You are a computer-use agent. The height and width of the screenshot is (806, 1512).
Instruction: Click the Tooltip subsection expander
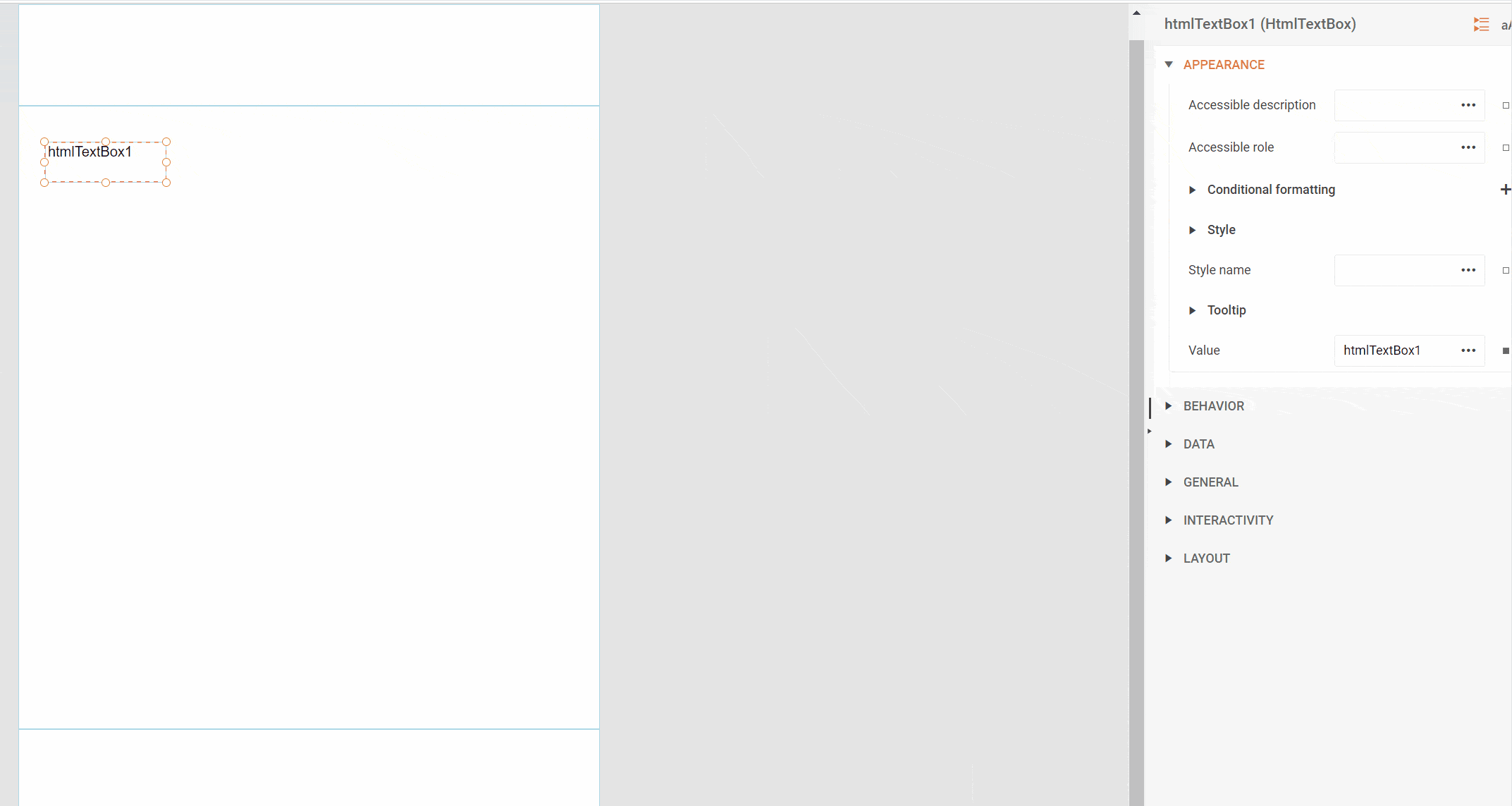click(x=1192, y=310)
